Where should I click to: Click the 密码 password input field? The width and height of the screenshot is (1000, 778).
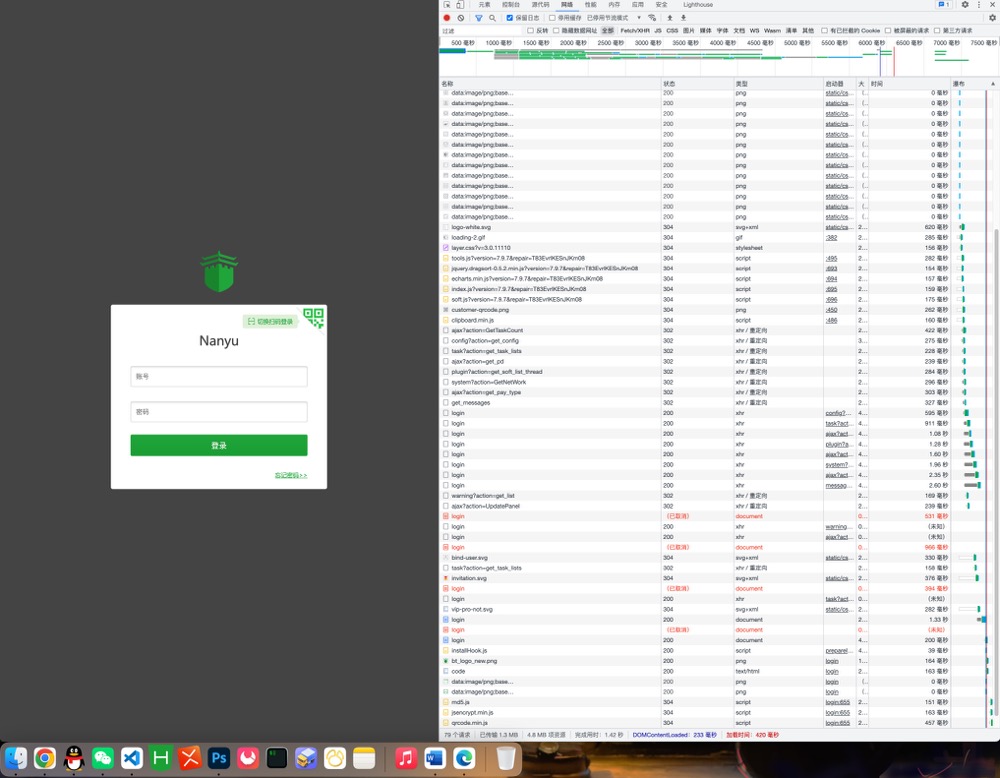219,412
